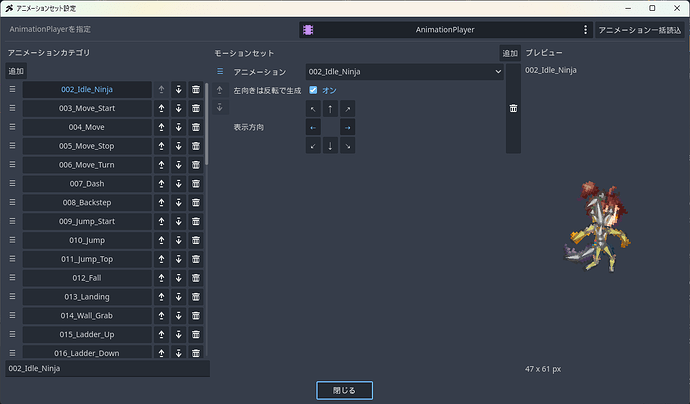Select the 010_Jump category

tap(87, 240)
